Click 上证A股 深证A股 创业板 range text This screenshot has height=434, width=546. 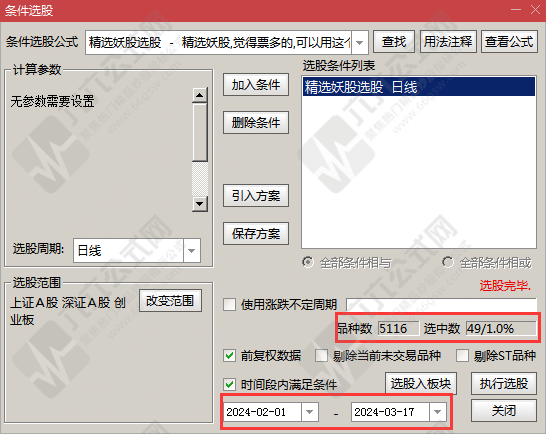pos(68,311)
